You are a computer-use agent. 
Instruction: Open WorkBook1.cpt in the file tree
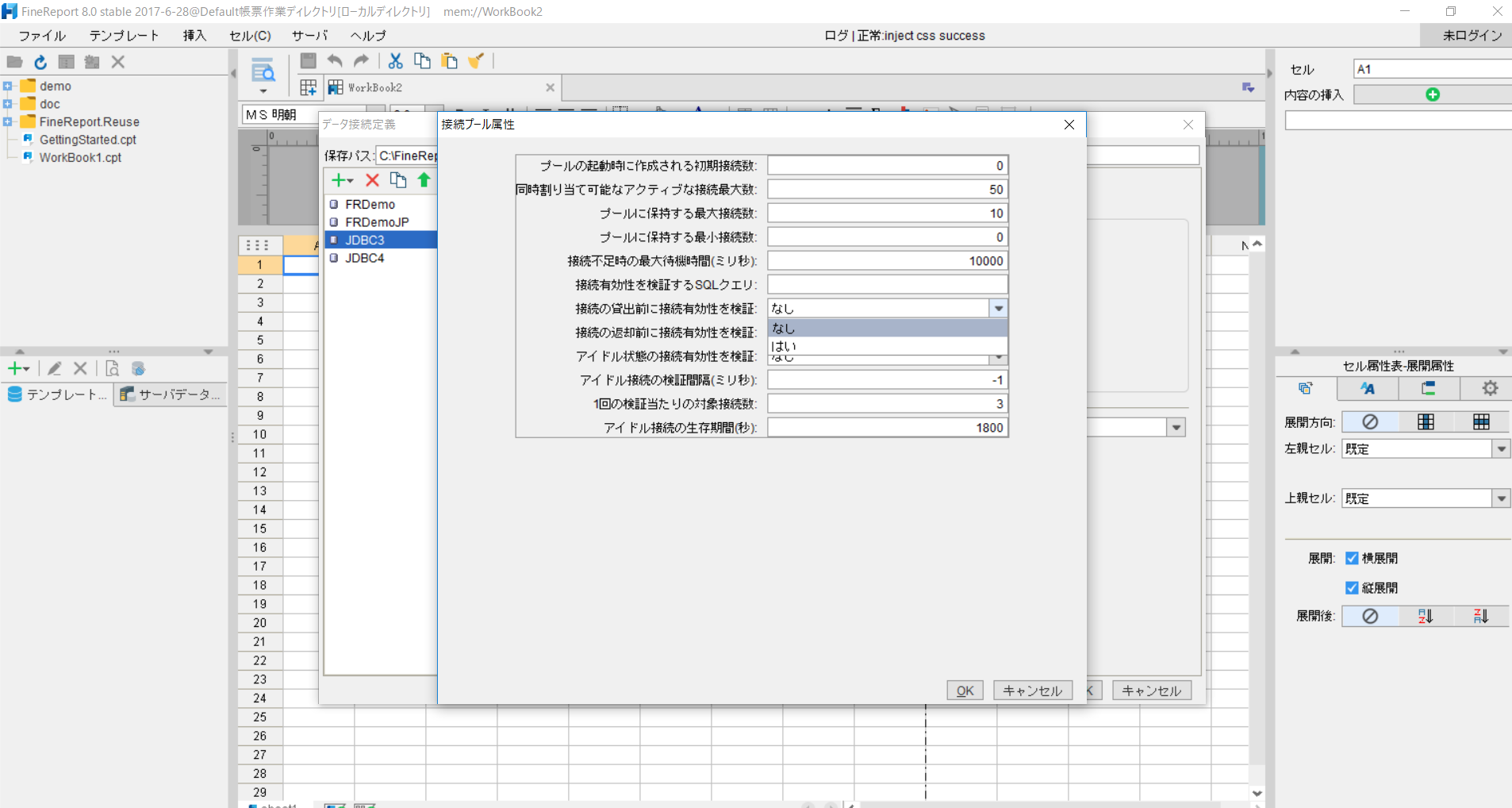tap(80, 157)
